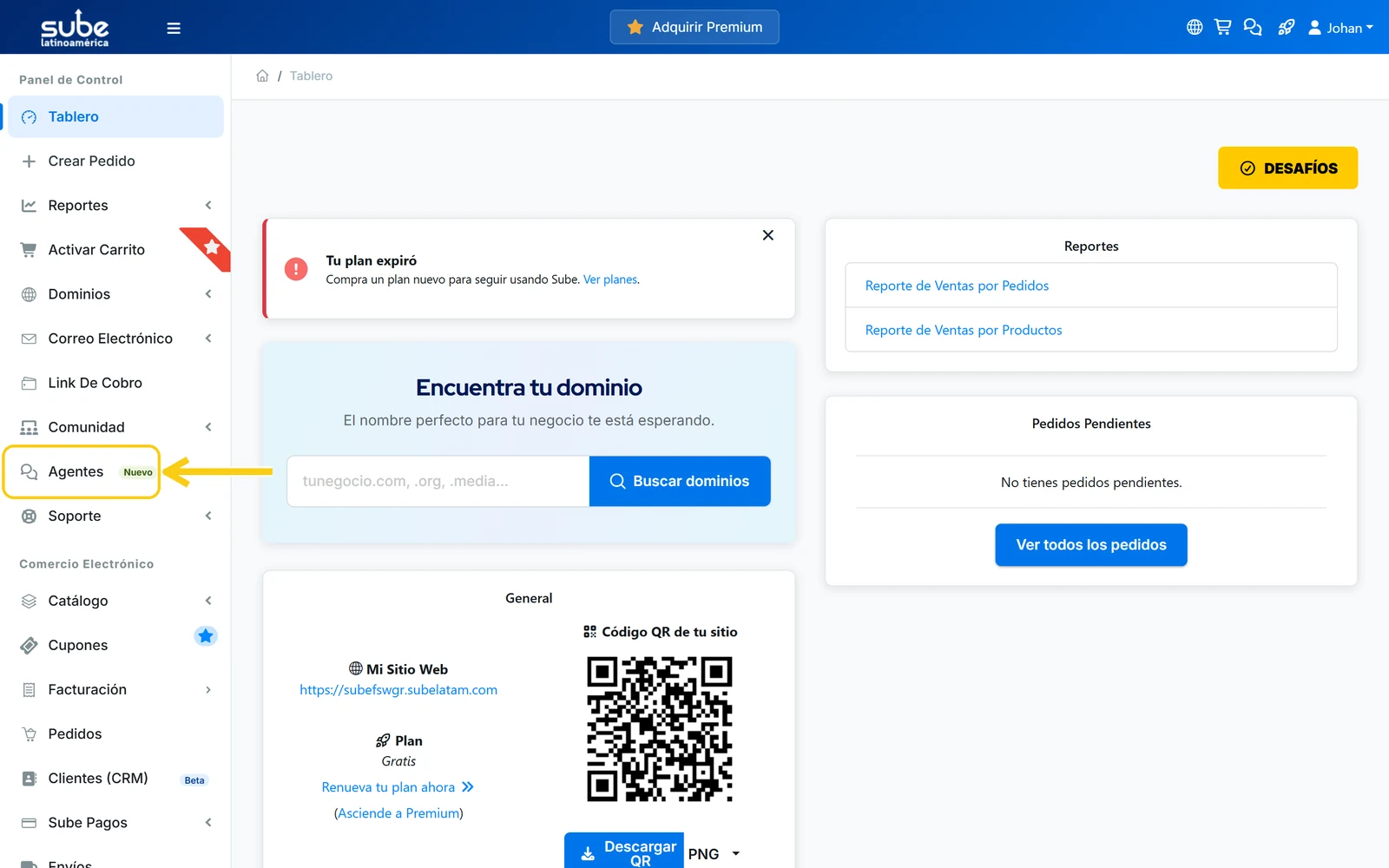The image size is (1389, 868).
Task: Select Tablero in the sidebar
Action: pos(115,116)
